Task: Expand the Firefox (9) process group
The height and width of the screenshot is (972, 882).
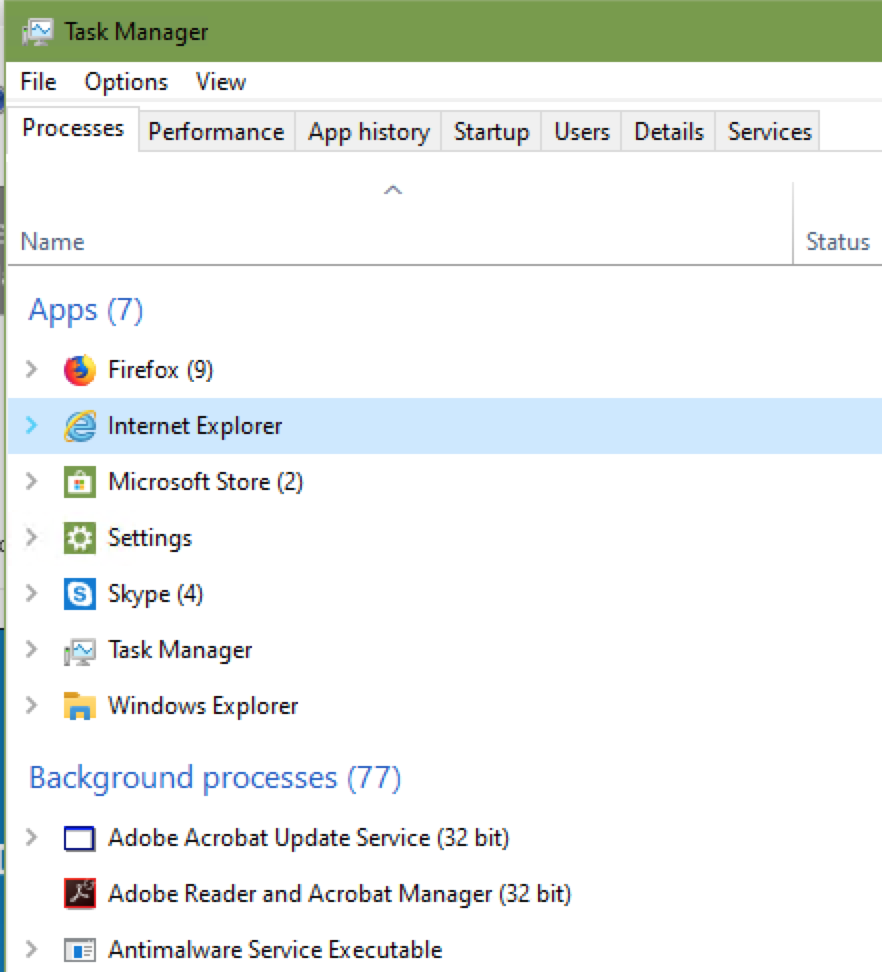Action: coord(32,369)
